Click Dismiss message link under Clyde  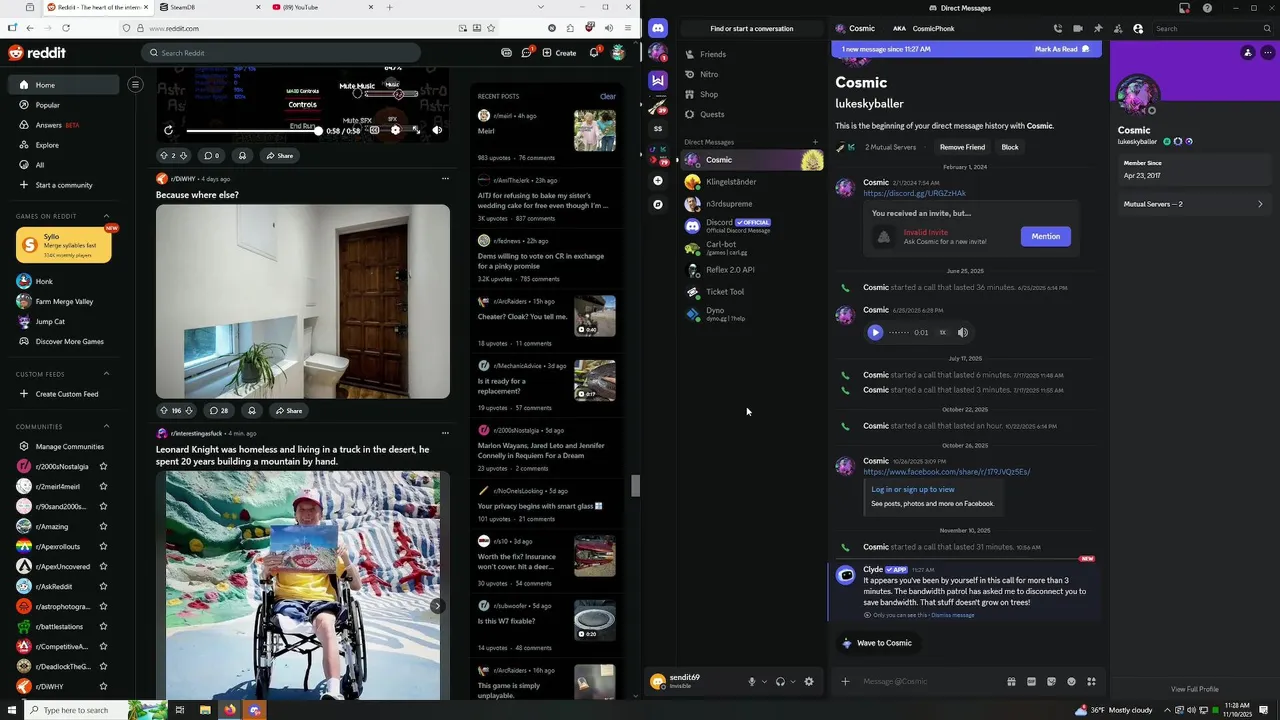(x=952, y=615)
